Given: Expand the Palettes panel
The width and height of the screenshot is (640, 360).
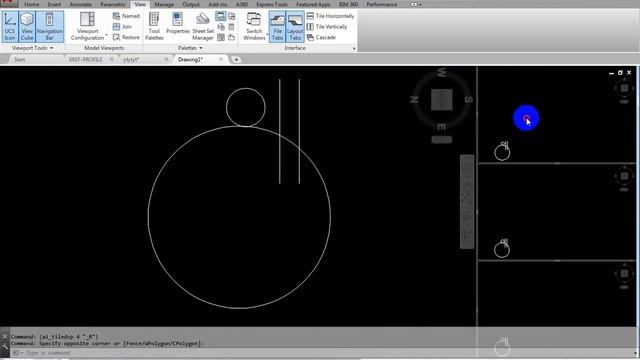Looking at the screenshot, I should pyautogui.click(x=190, y=48).
